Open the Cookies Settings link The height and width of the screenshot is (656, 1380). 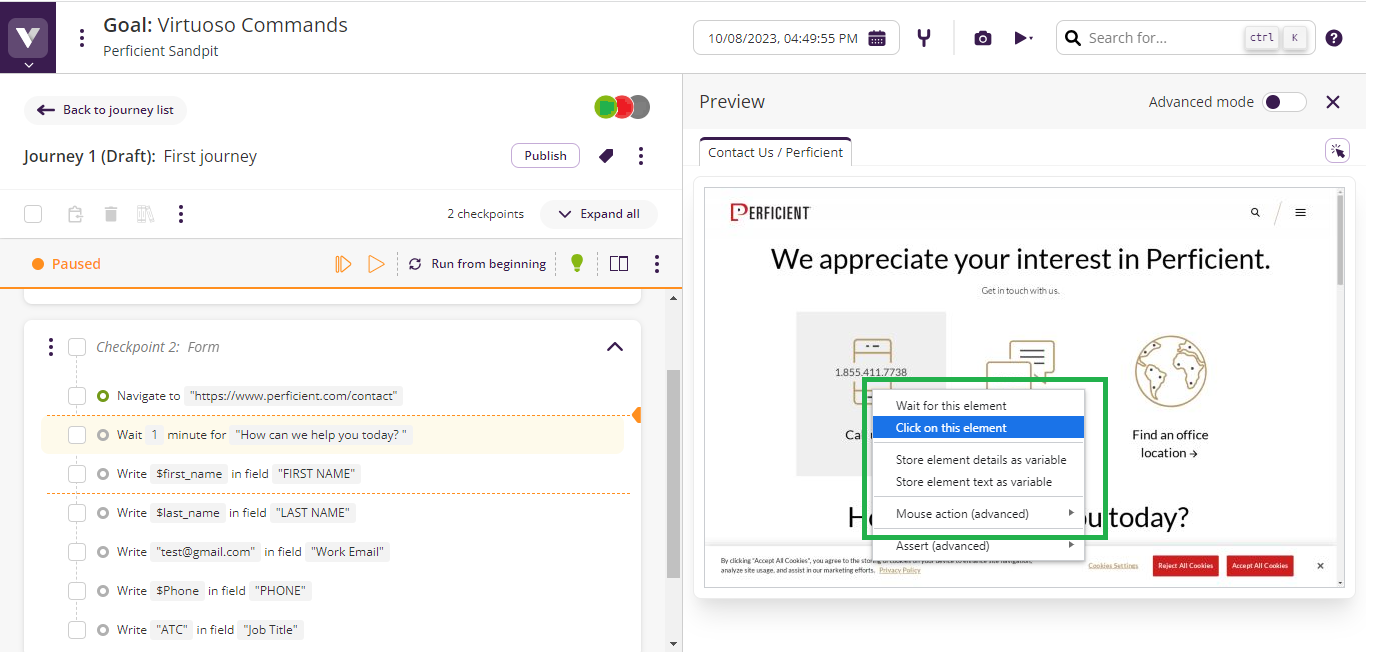pyautogui.click(x=1113, y=566)
